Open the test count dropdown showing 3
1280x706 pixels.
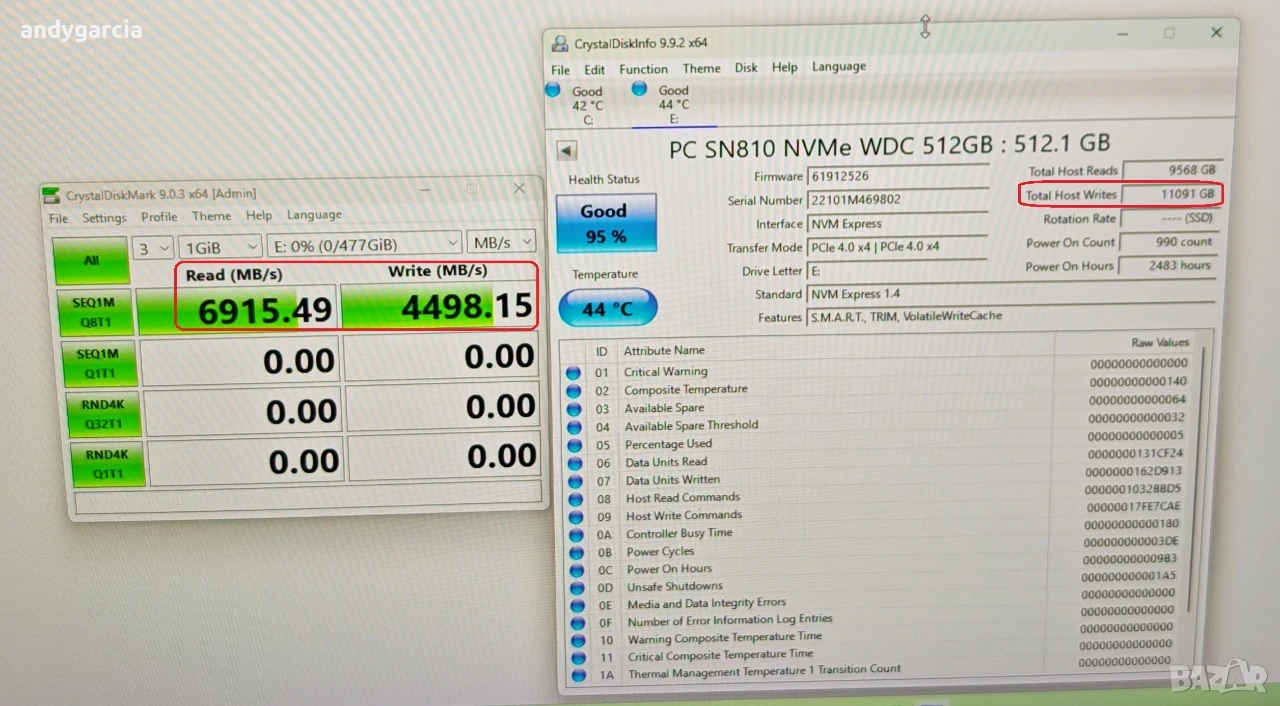tap(154, 247)
